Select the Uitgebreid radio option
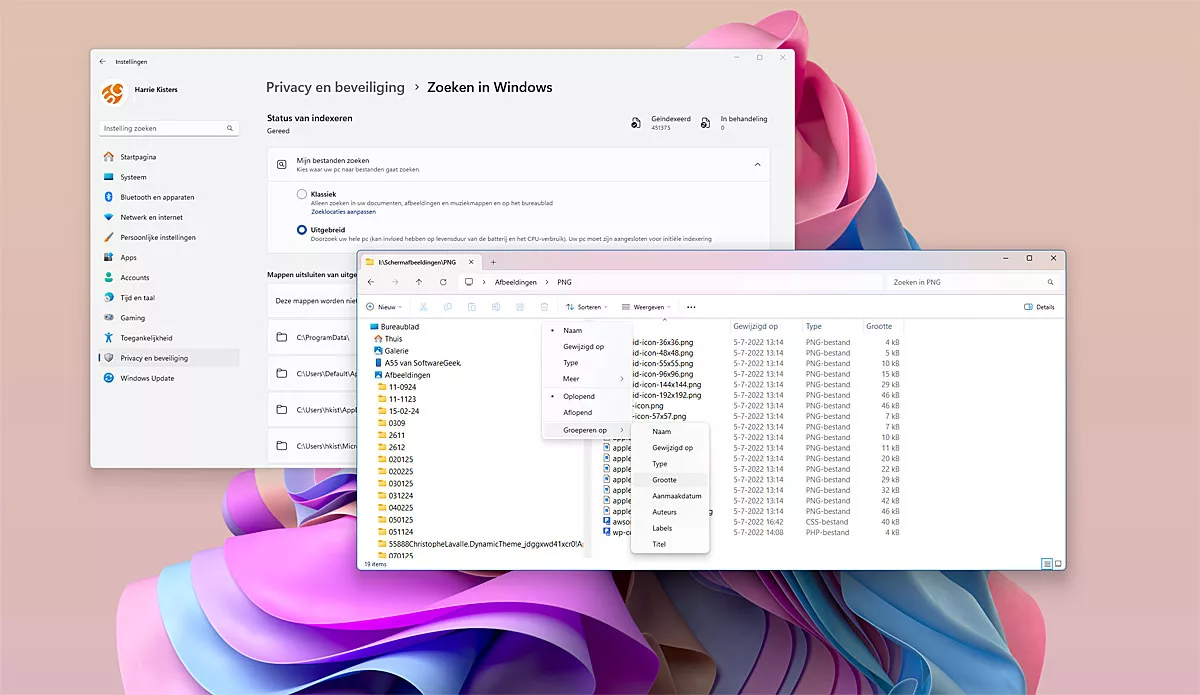1200x695 pixels. point(302,230)
